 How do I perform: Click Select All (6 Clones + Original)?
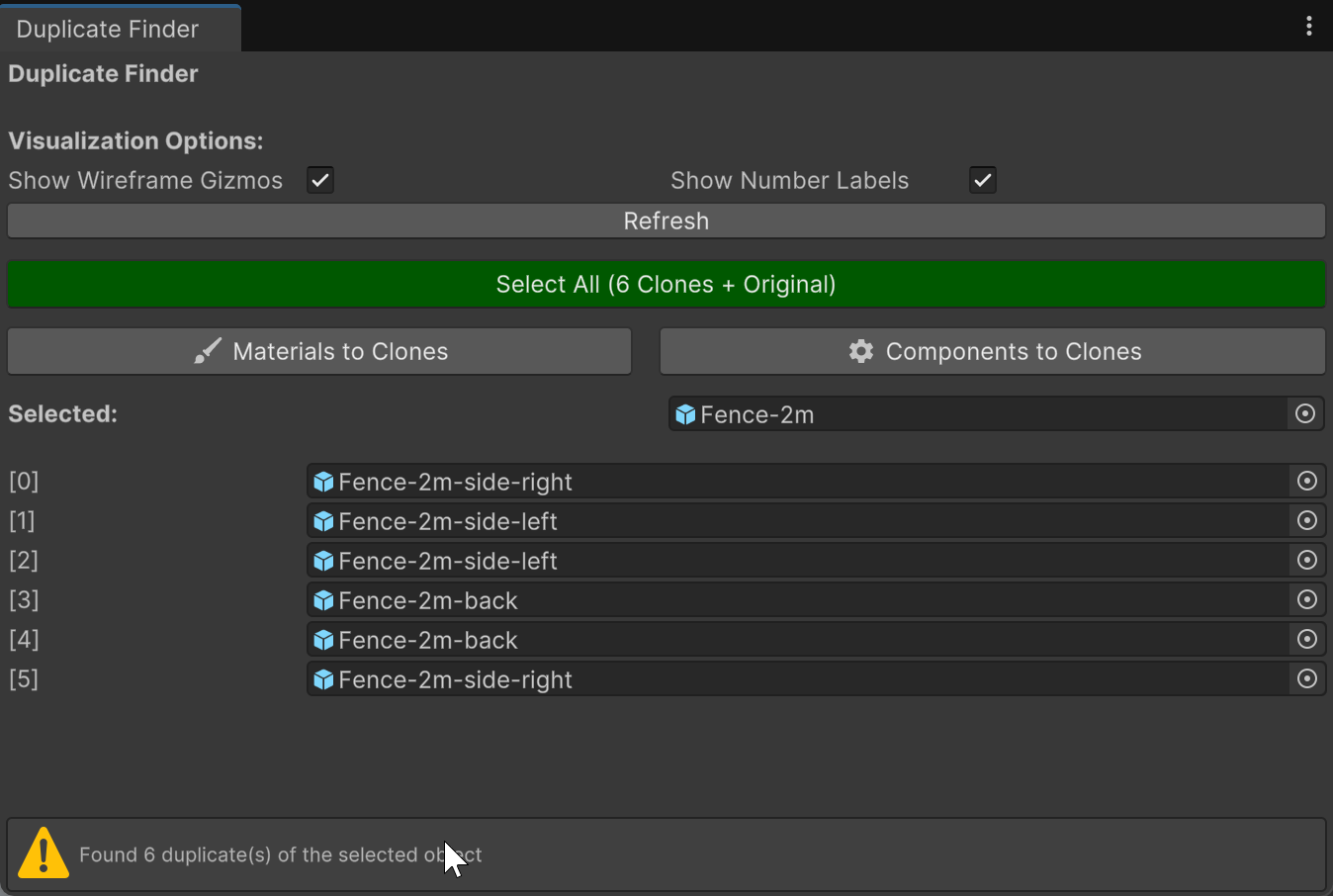(x=666, y=285)
